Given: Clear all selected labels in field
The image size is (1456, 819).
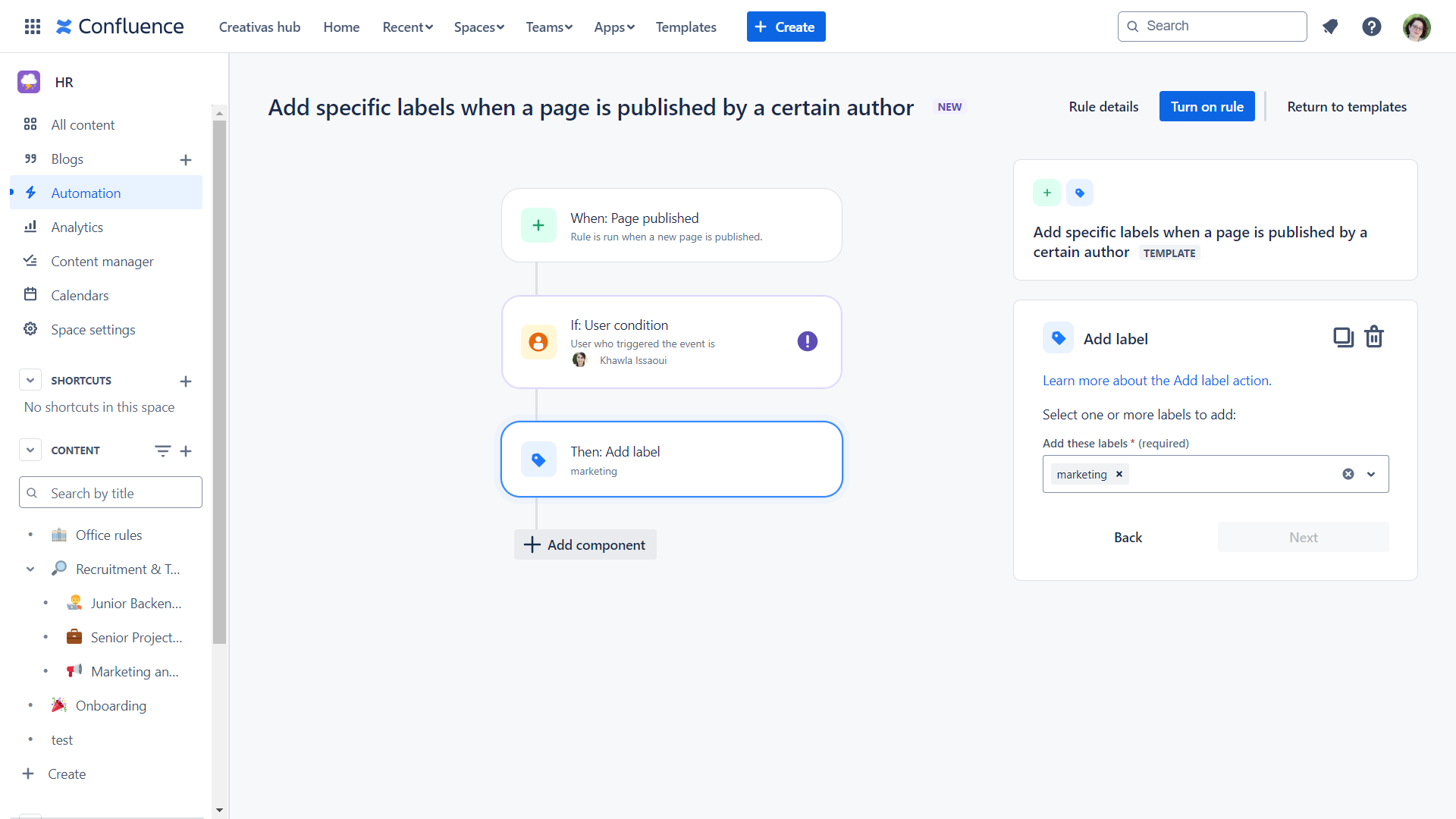Looking at the screenshot, I should (1348, 474).
